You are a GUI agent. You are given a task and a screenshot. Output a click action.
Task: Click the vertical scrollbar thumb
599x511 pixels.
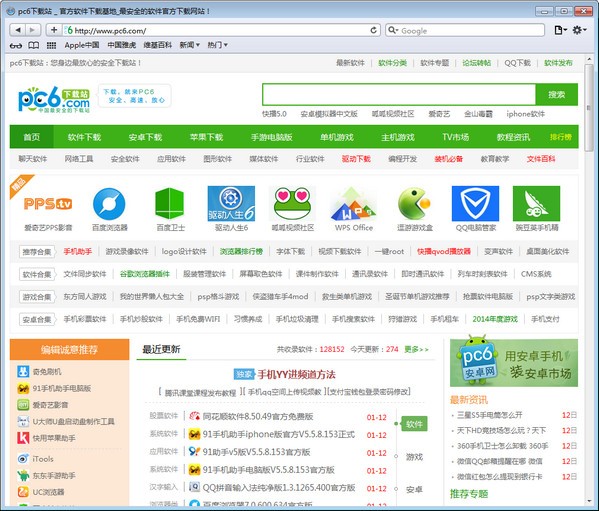(x=589, y=108)
